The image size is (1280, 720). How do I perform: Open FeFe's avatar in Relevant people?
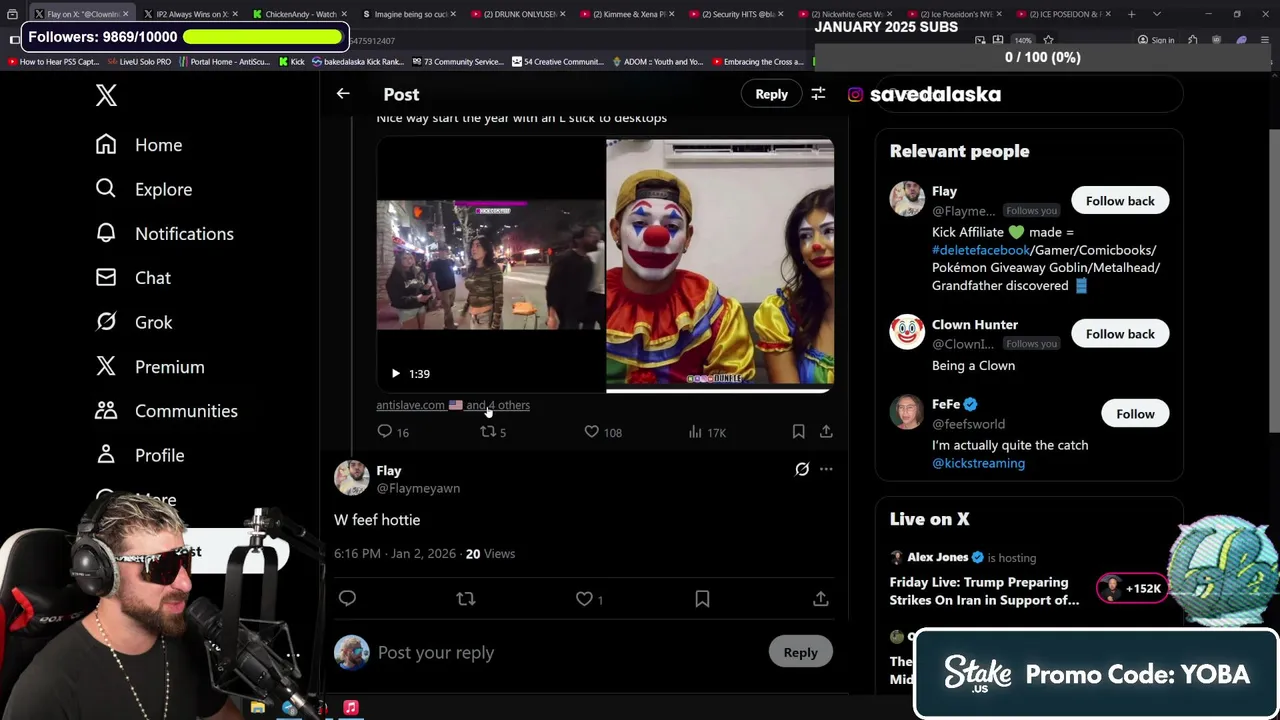point(907,412)
